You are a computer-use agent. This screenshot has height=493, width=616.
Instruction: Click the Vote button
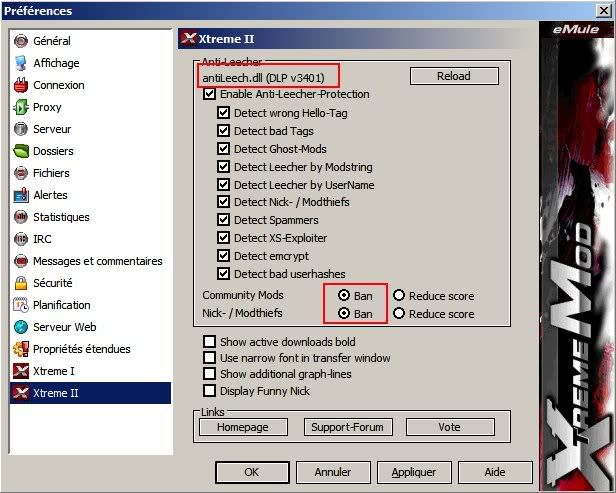click(x=450, y=427)
